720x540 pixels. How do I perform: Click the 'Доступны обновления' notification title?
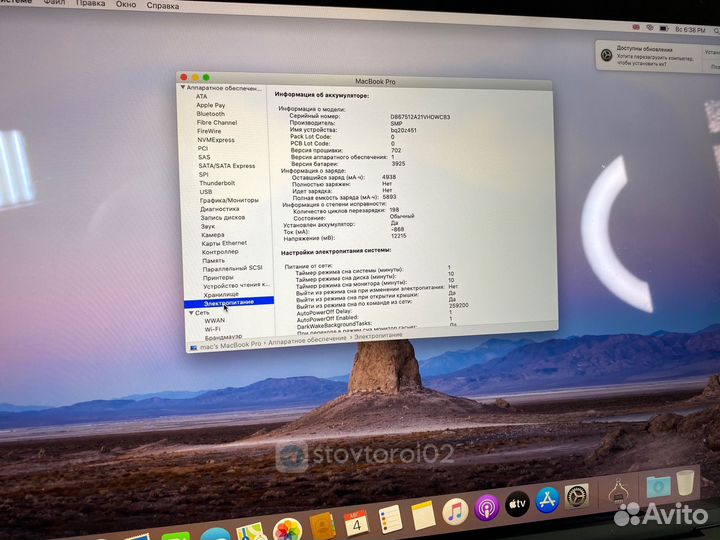coord(644,49)
